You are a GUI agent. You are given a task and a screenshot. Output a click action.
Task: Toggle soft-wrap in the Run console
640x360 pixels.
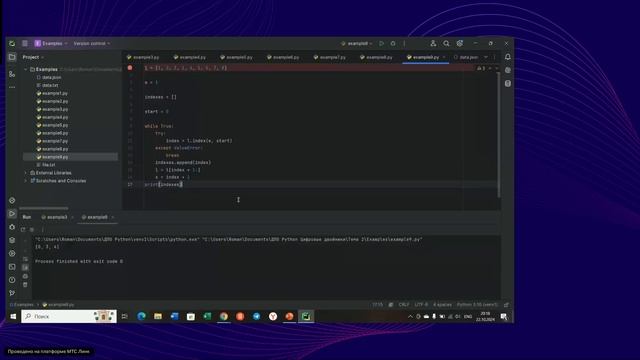pyautogui.click(x=25, y=259)
